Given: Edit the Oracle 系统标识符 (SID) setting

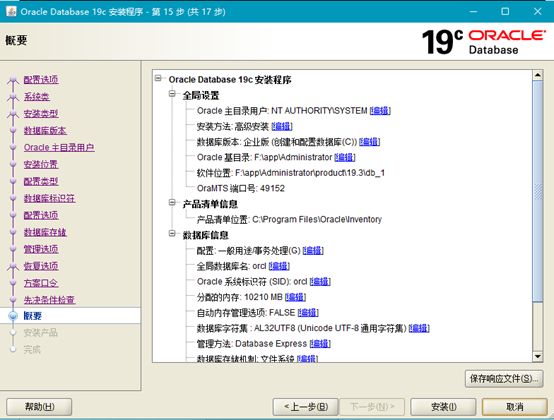Looking at the screenshot, I should [x=320, y=282].
